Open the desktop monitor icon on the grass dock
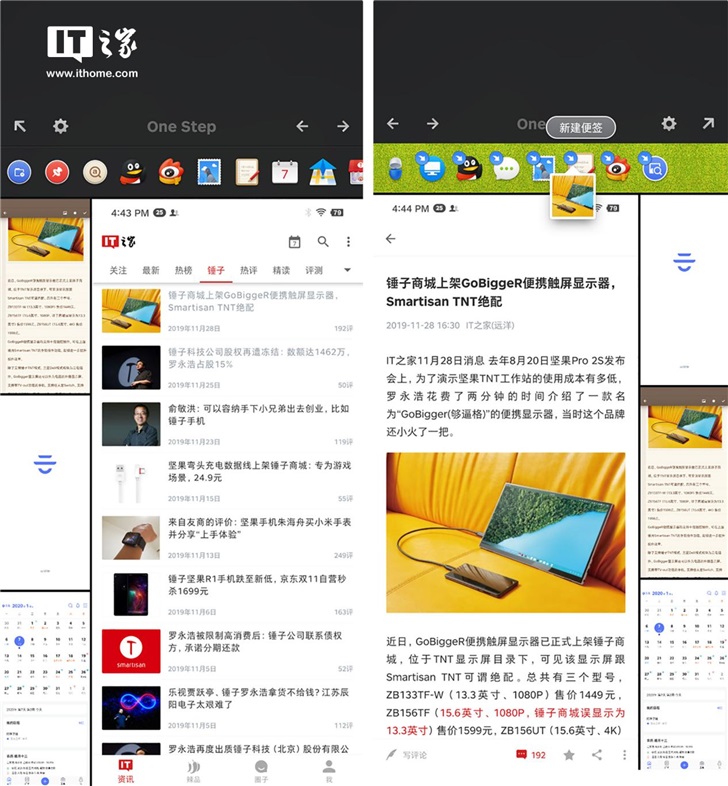 pyautogui.click(x=431, y=167)
